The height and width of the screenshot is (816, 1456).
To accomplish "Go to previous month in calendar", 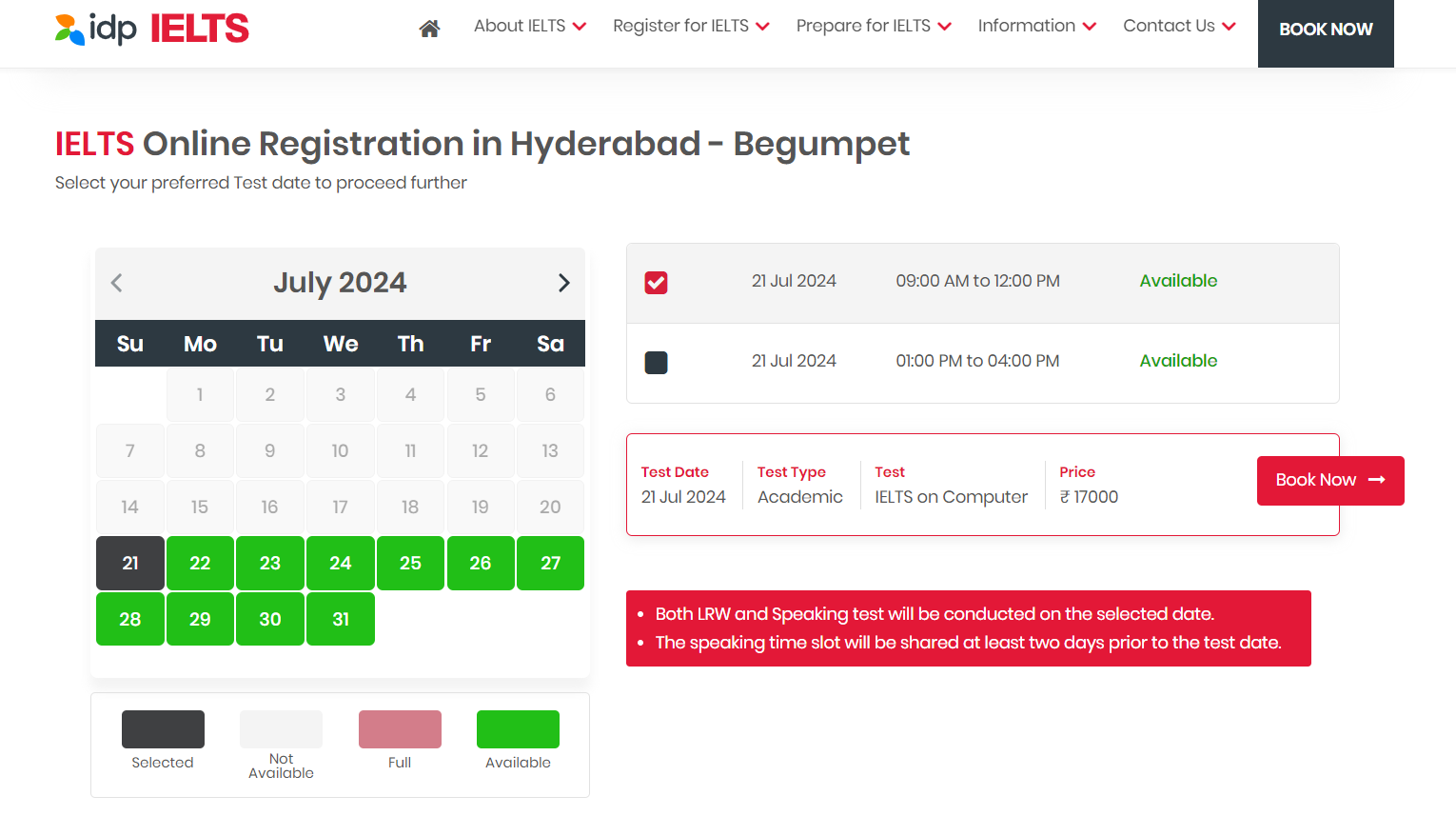I will point(117,283).
